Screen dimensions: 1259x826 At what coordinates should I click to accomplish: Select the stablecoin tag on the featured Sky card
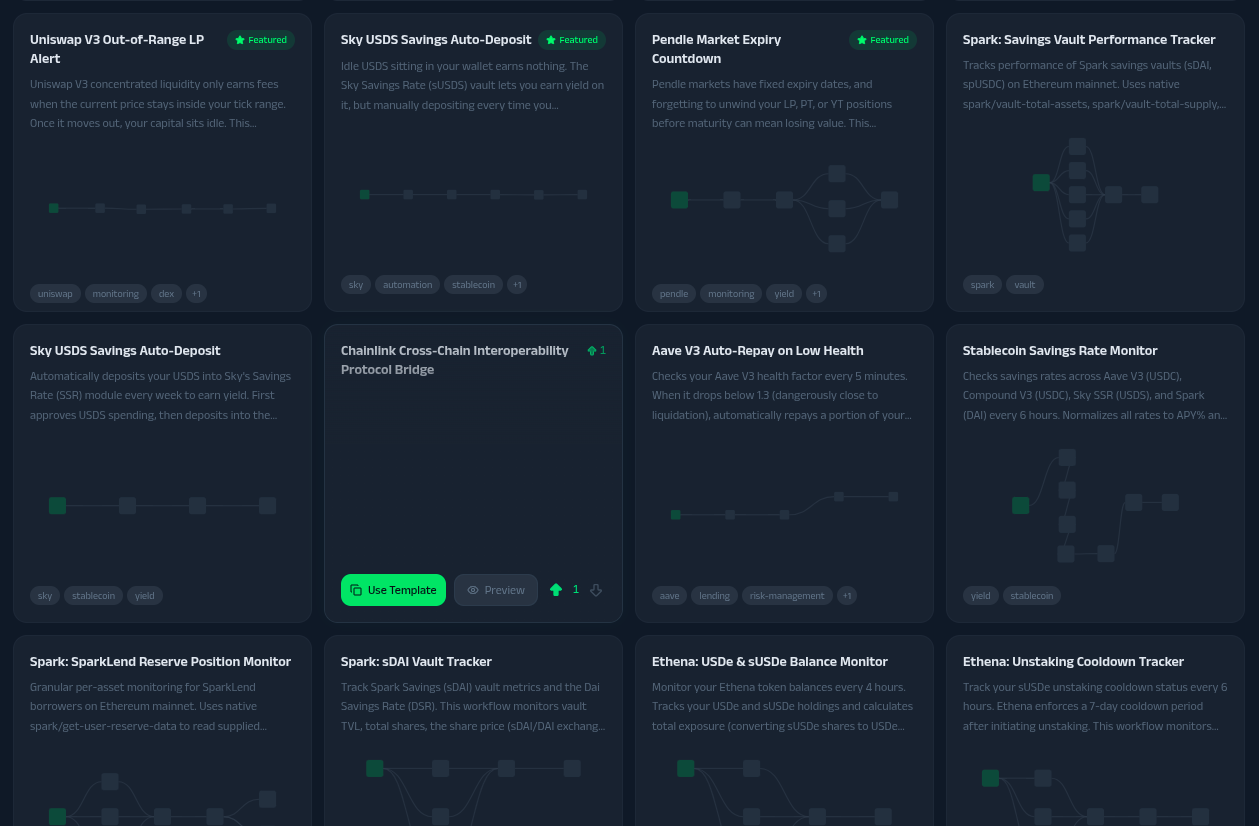[x=473, y=285]
